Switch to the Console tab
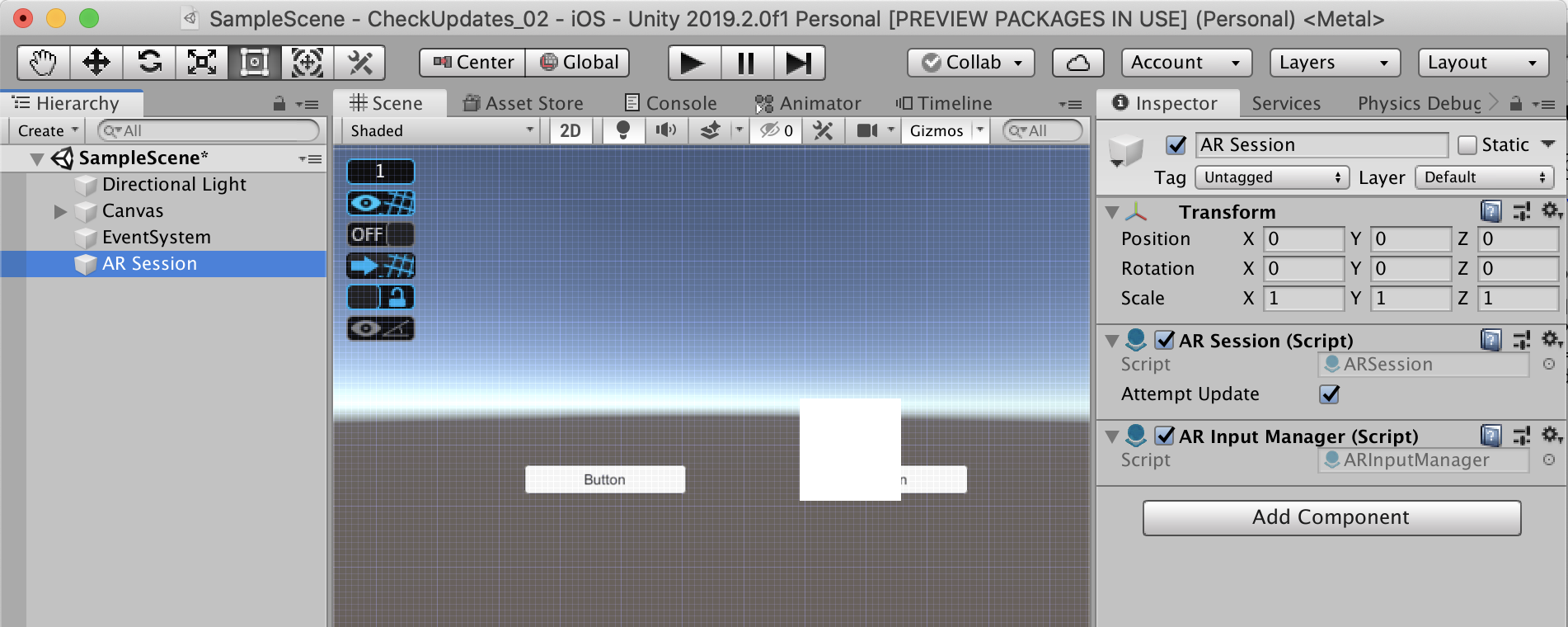The image size is (1568, 627). [x=671, y=103]
